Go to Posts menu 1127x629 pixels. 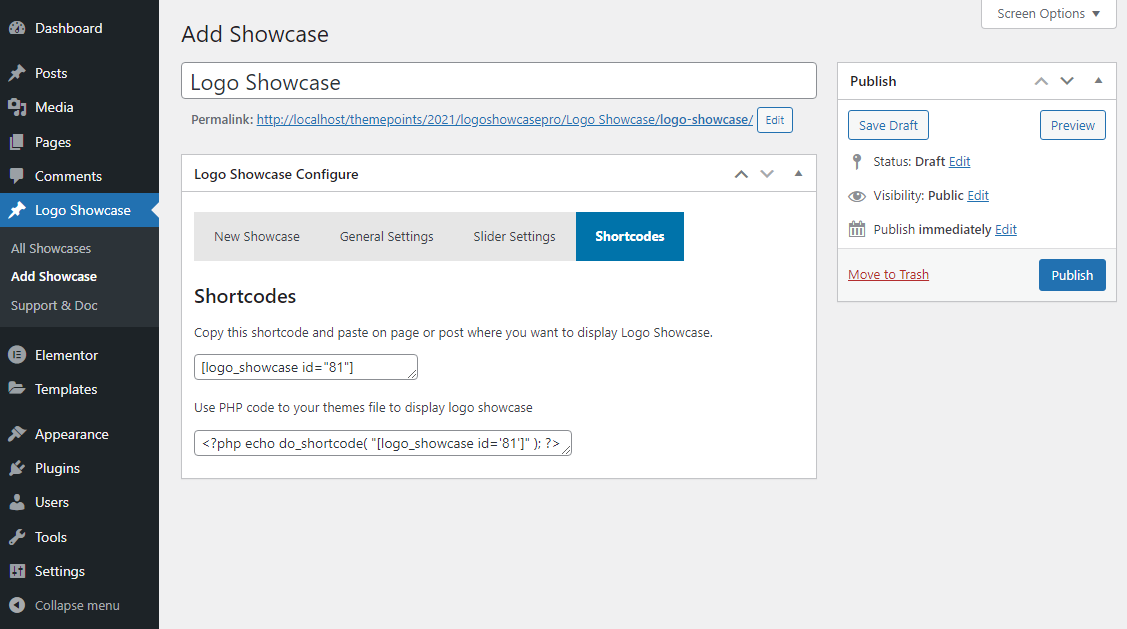pyautogui.click(x=79, y=73)
